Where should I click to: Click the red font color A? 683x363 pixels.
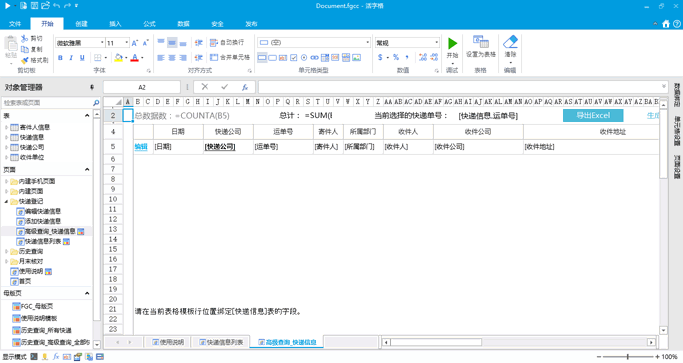click(135, 58)
